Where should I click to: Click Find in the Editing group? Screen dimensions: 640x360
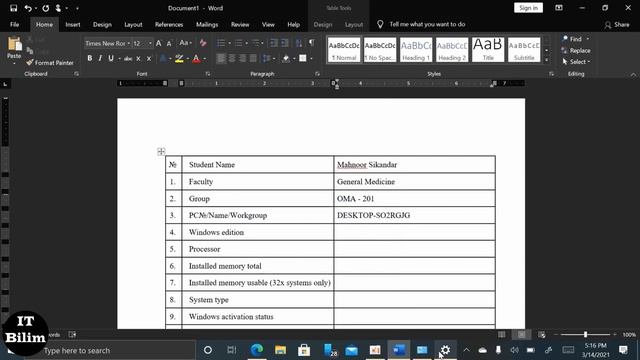click(576, 39)
